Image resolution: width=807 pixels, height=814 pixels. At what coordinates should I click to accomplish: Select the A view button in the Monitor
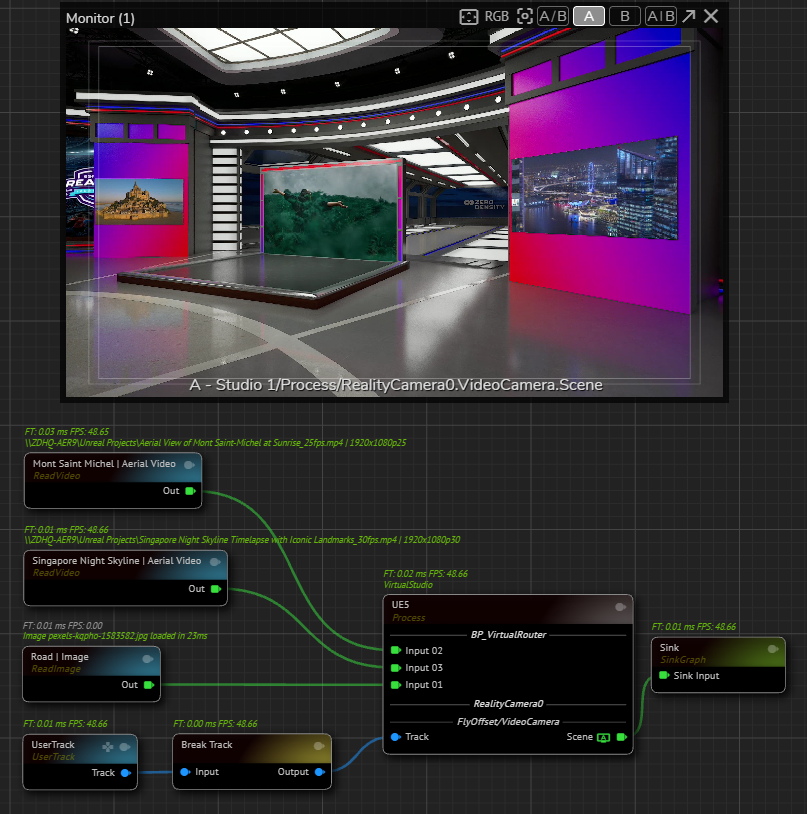coord(589,16)
